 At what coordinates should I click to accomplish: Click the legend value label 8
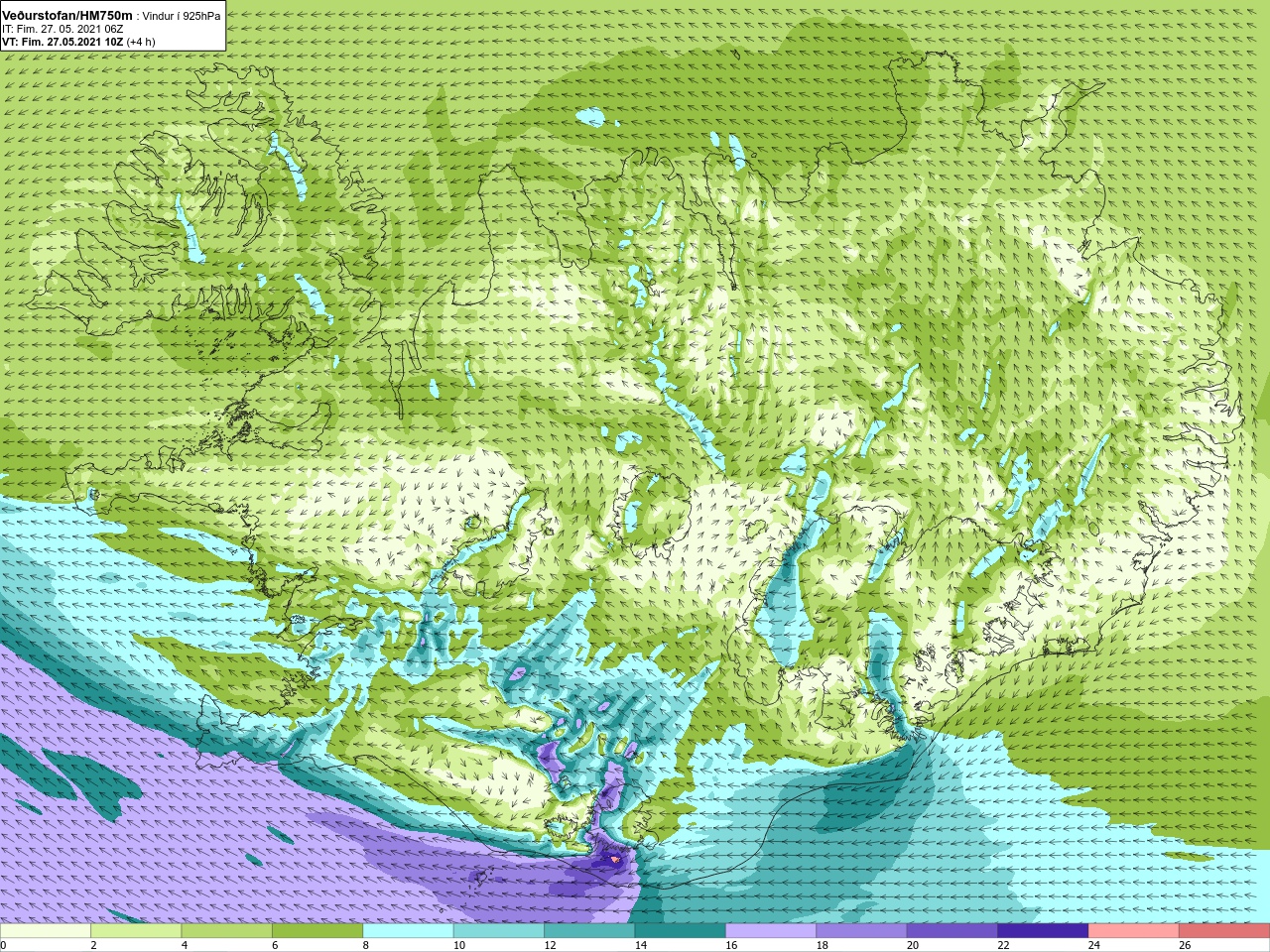[366, 945]
